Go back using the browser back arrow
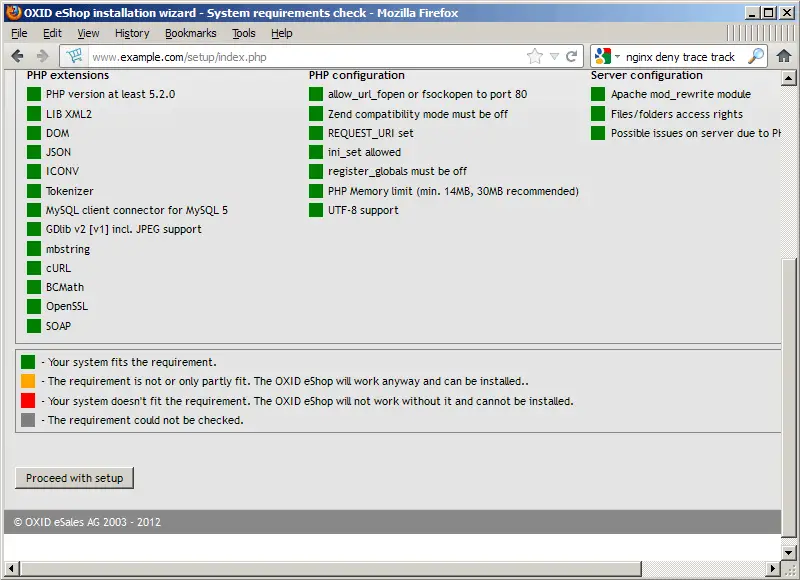Viewport: 800px width, 580px height. pyautogui.click(x=17, y=56)
